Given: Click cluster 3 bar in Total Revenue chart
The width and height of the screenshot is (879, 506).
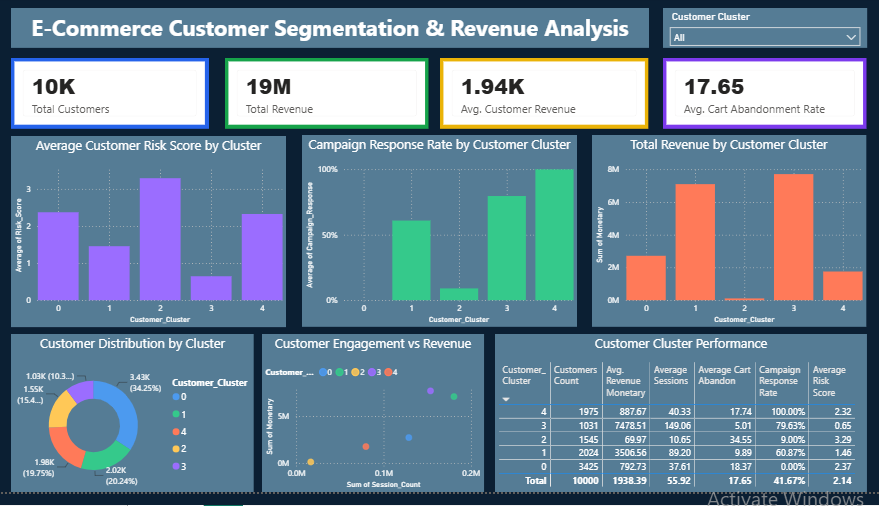Looking at the screenshot, I should point(793,237).
